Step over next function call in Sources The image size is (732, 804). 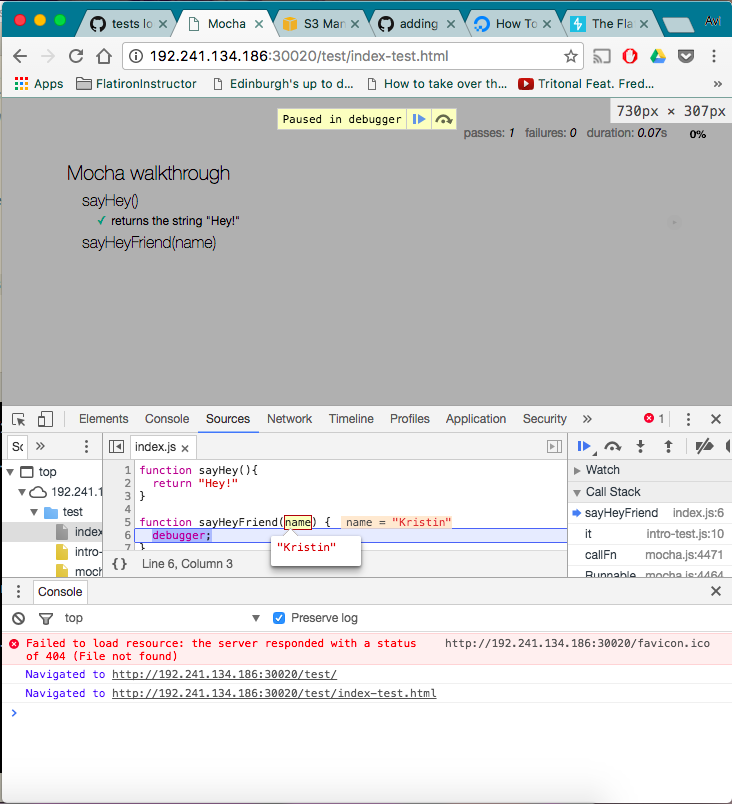[x=613, y=447]
